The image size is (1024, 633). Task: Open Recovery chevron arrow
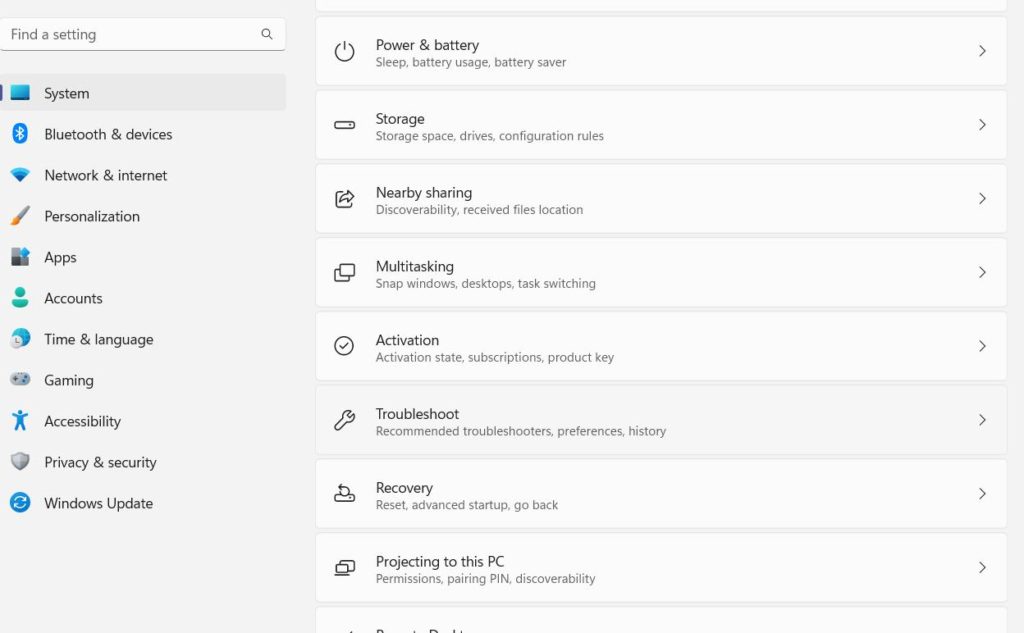(982, 494)
